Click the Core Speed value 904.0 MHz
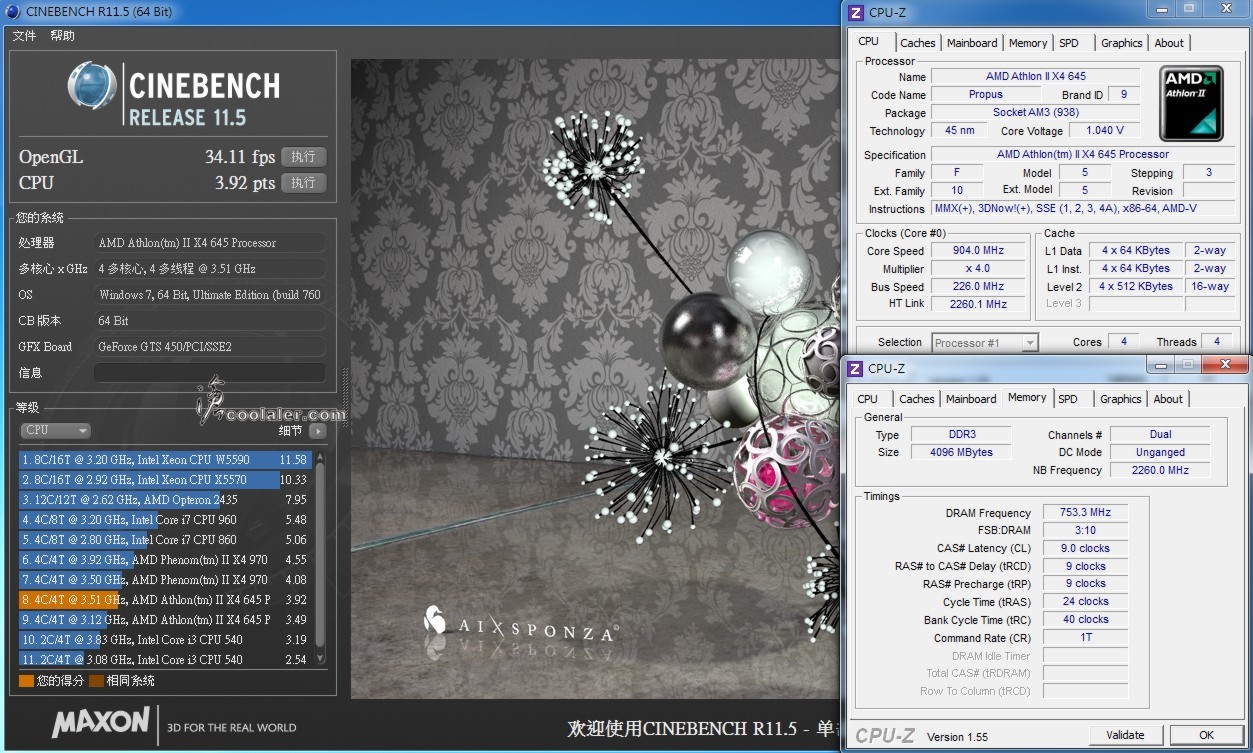 click(x=979, y=251)
